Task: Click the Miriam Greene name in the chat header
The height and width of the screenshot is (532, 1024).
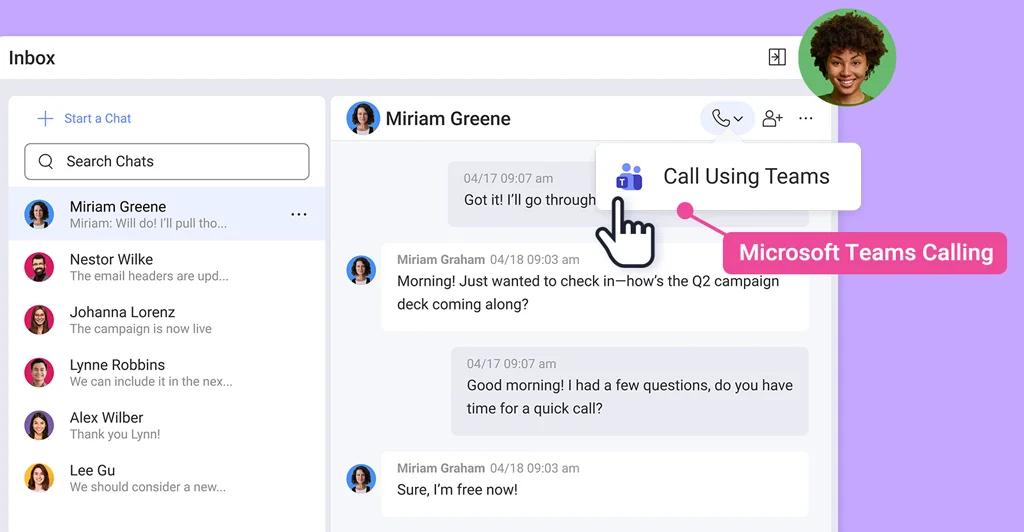Action: click(448, 119)
